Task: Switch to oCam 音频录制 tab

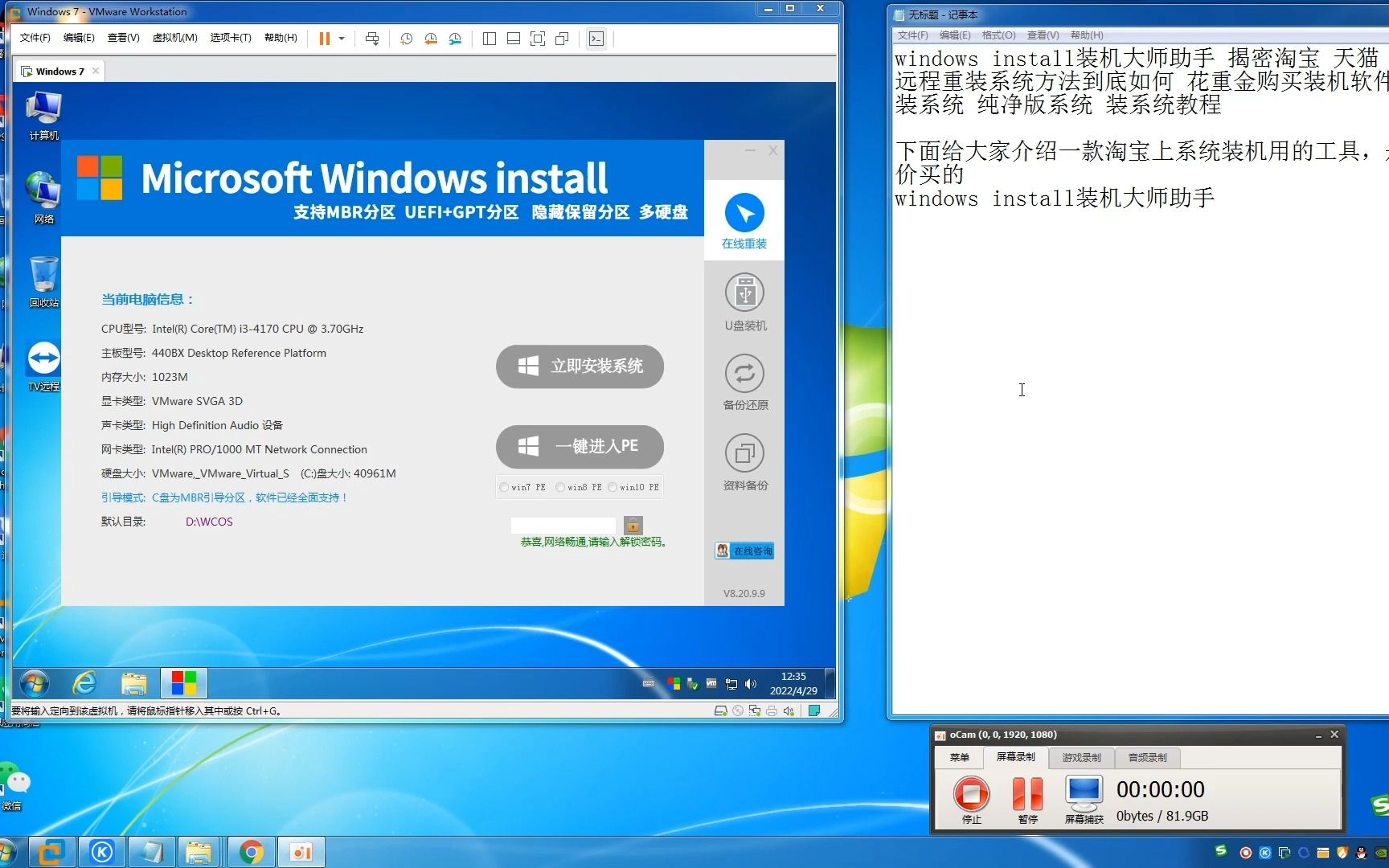Action: [x=1147, y=757]
